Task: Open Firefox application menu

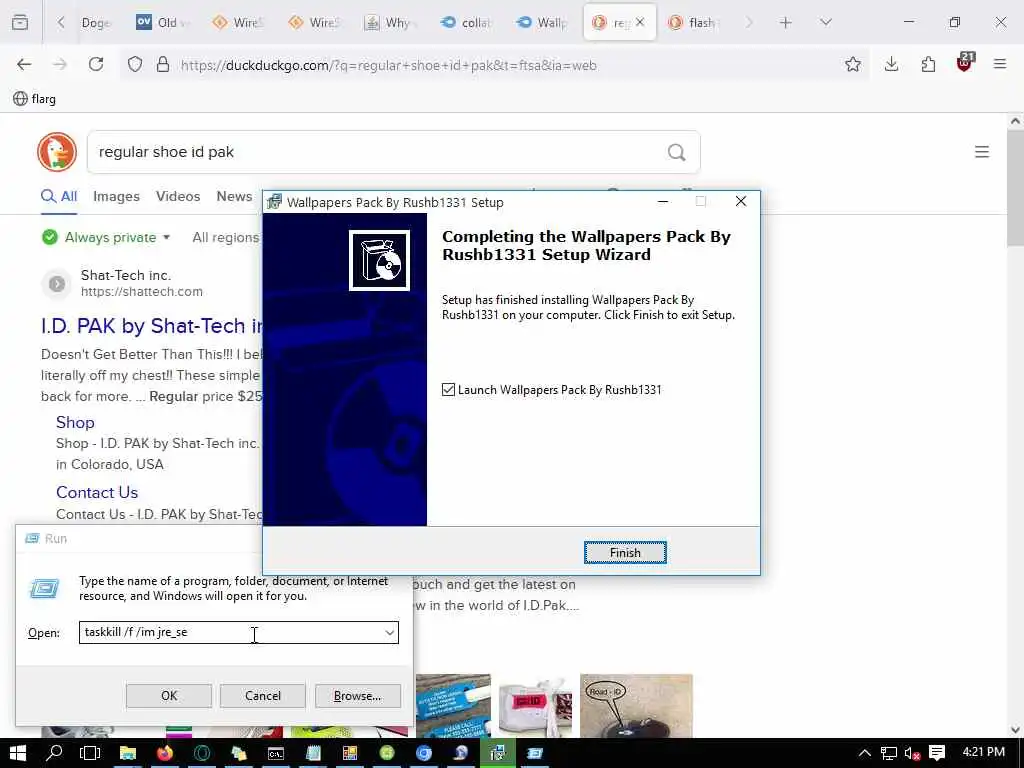Action: pyautogui.click(x=1000, y=64)
